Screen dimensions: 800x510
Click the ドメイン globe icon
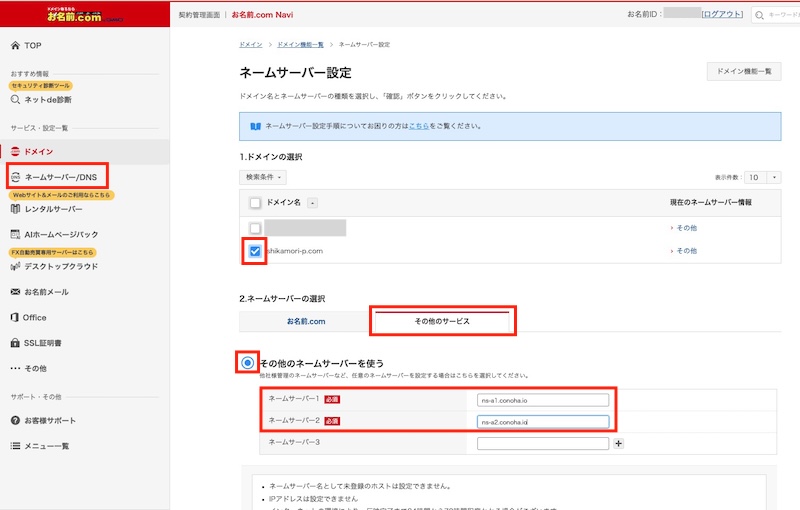coord(15,151)
